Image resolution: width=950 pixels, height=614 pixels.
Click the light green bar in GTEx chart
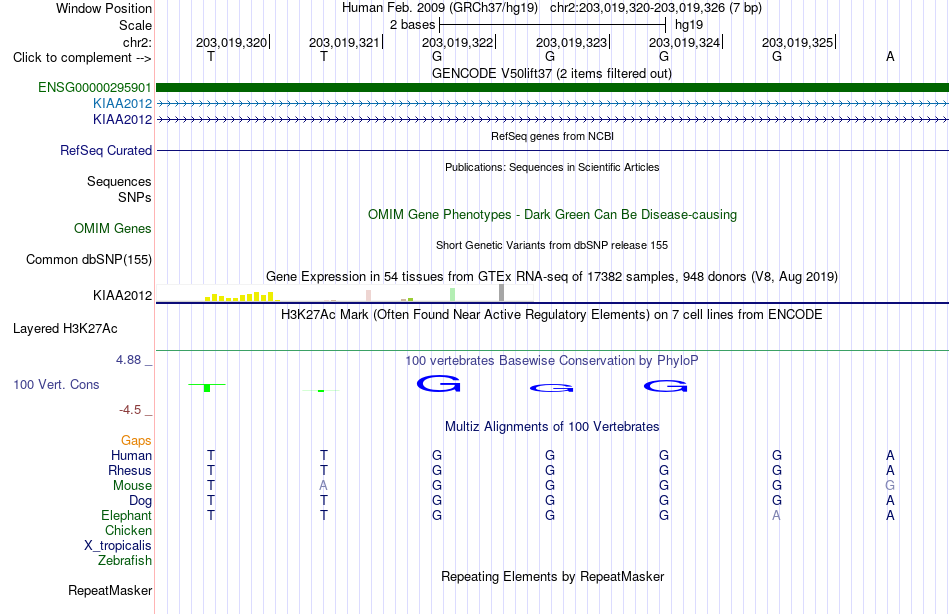[453, 295]
